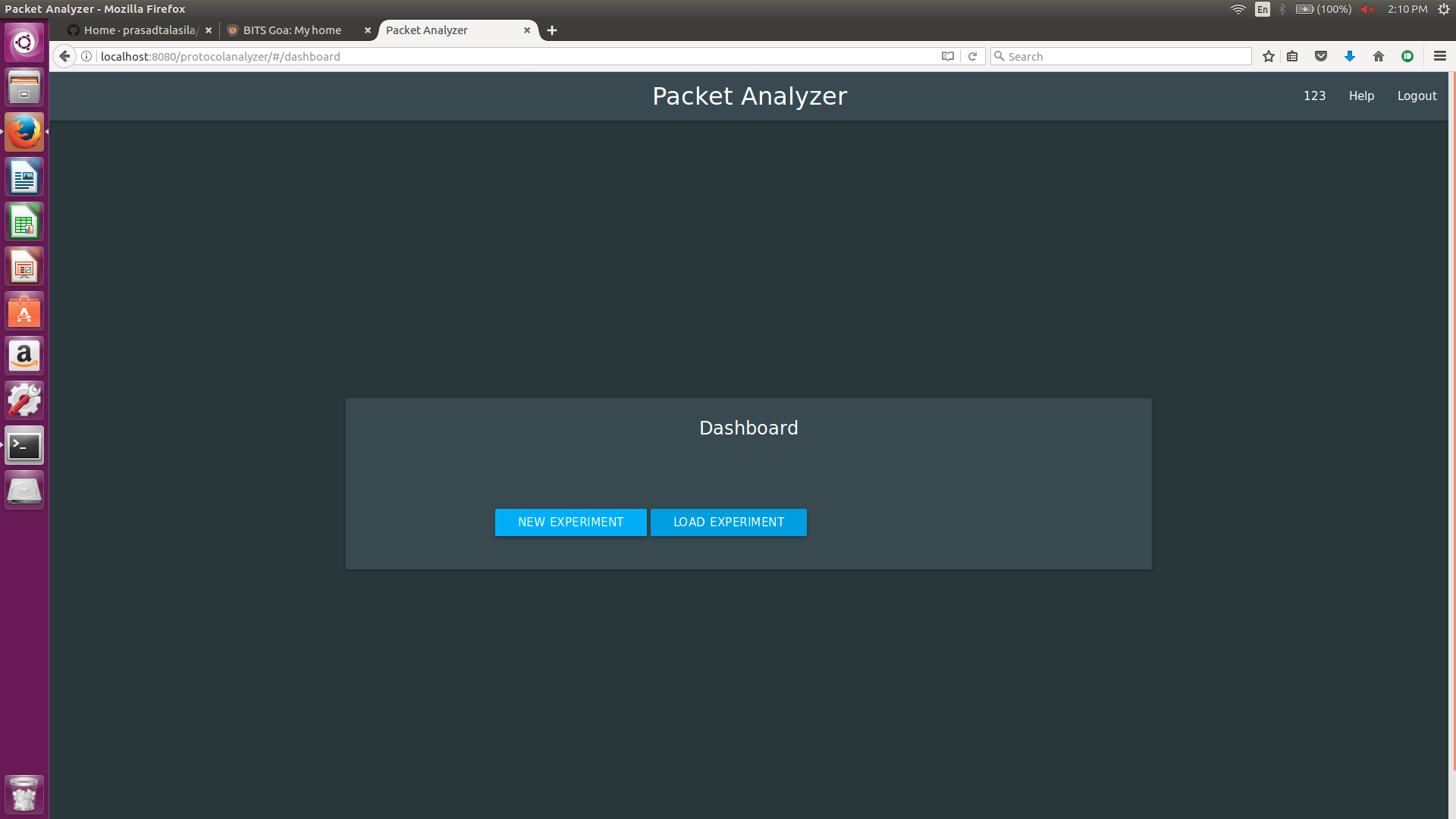Click the Firefox Search input field
Image resolution: width=1456 pixels, height=819 pixels.
tap(1122, 56)
